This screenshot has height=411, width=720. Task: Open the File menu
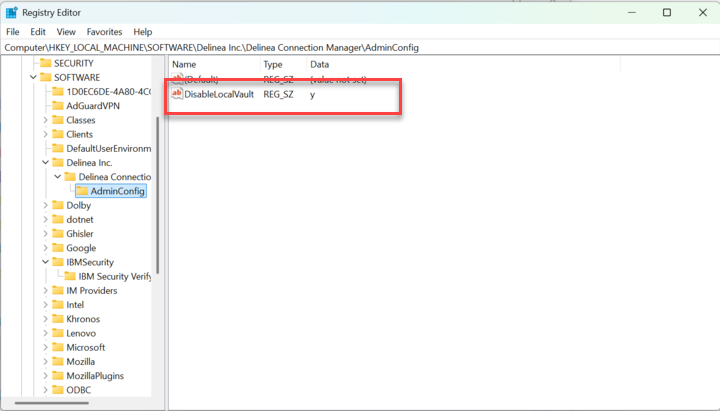[13, 32]
